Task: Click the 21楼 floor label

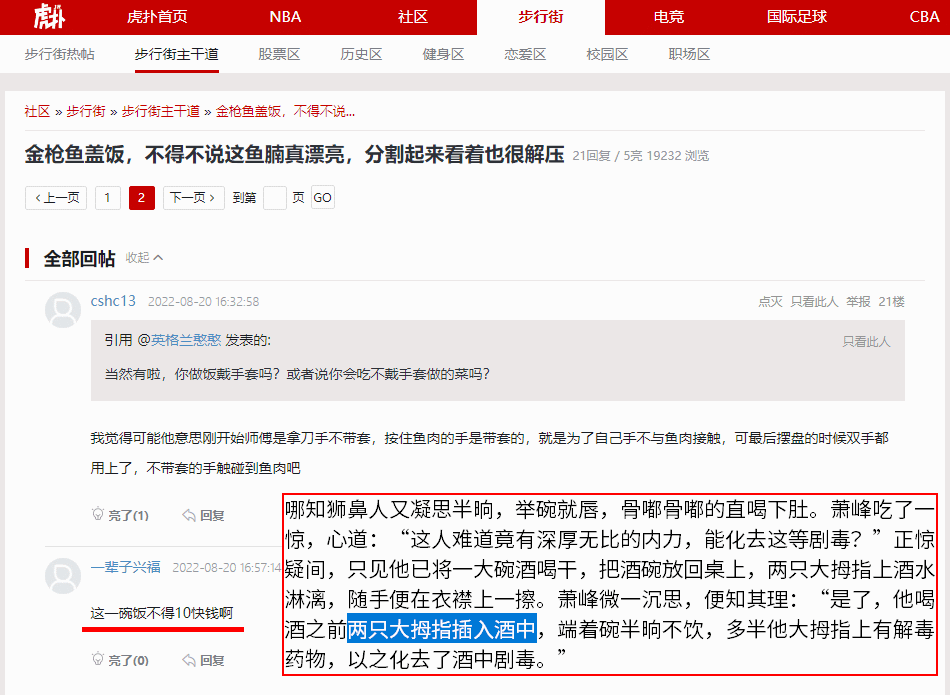Action: coord(892,302)
